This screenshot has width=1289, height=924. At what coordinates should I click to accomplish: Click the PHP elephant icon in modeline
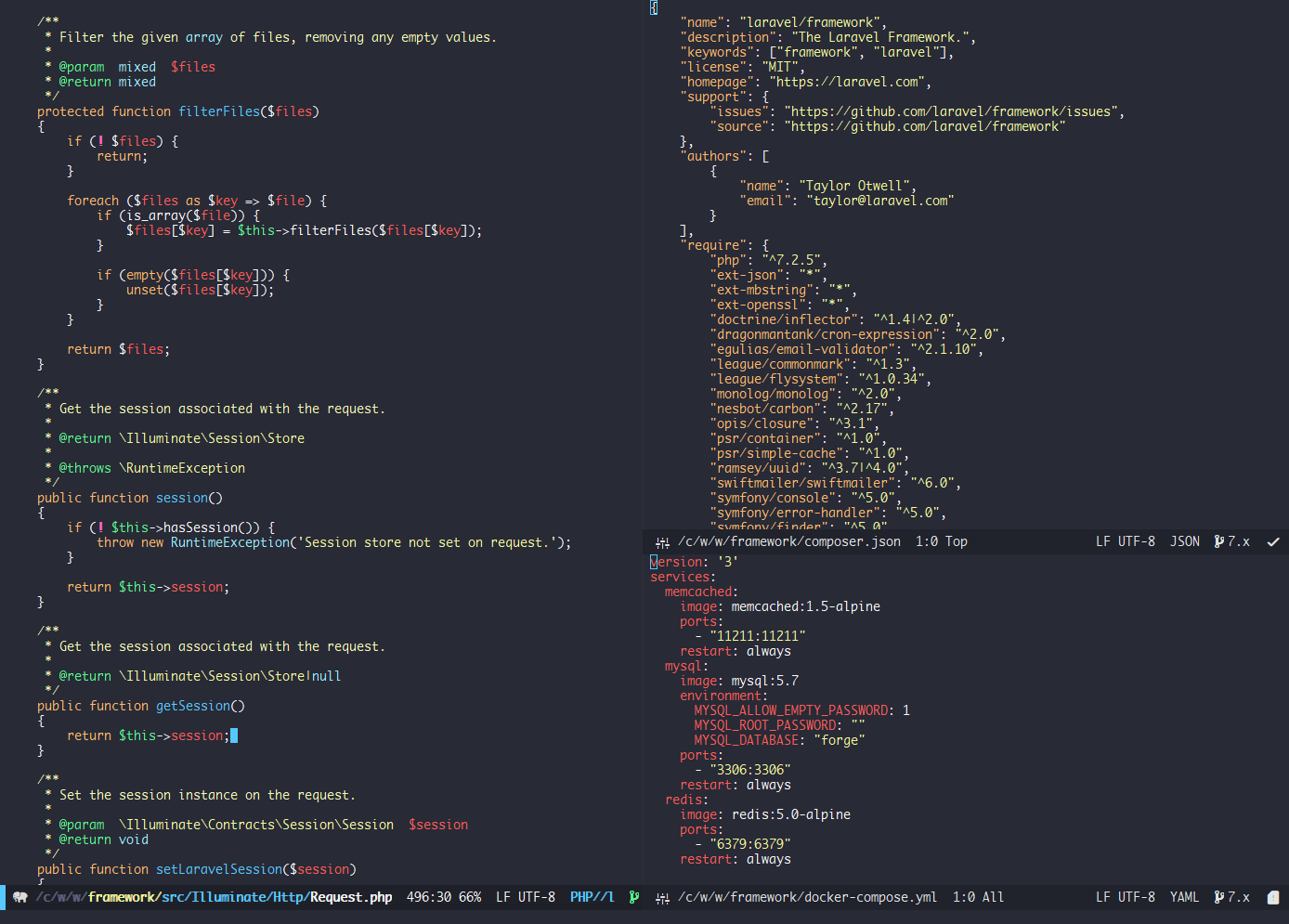(x=20, y=898)
